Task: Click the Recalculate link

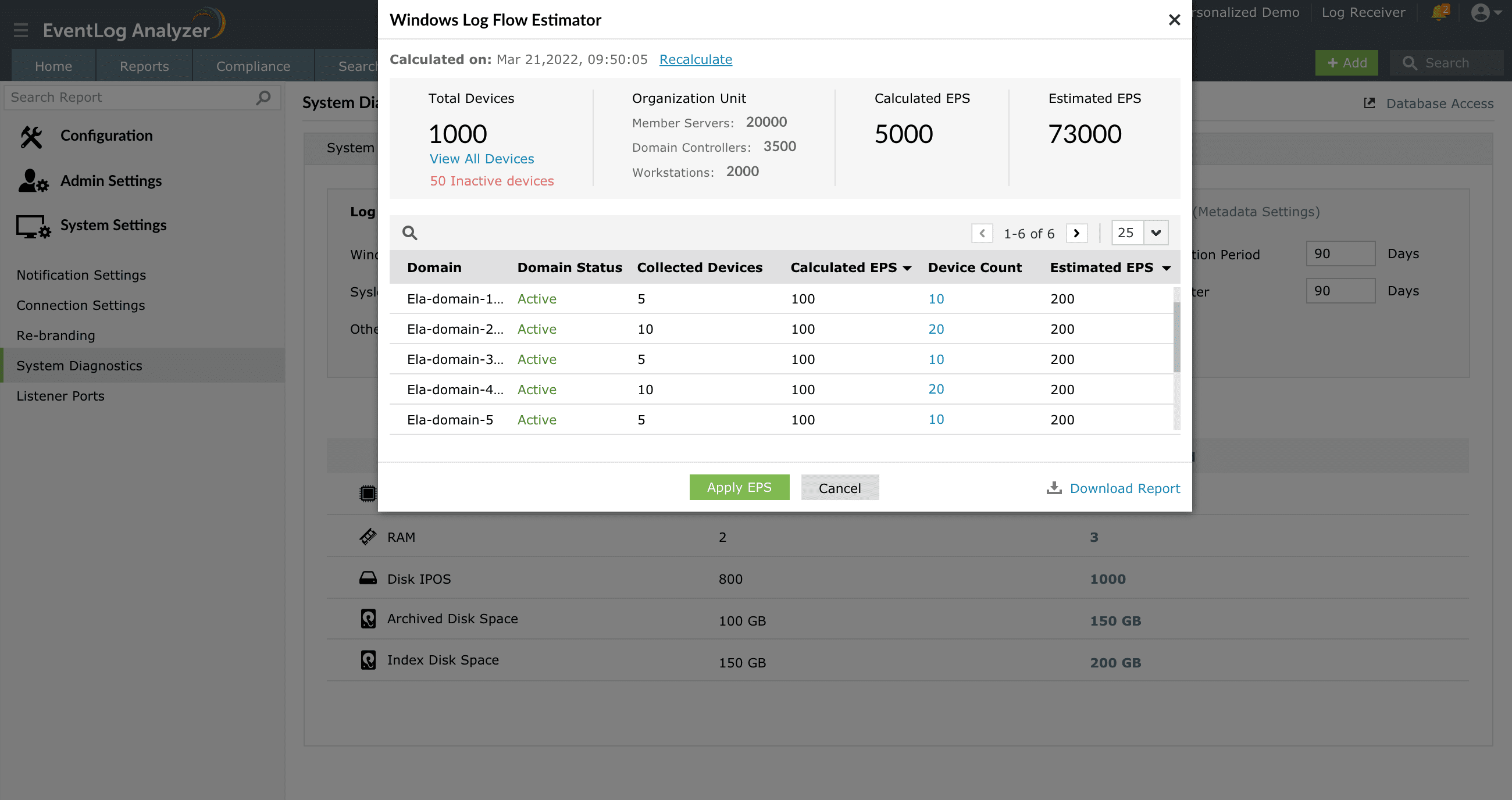Action: [x=696, y=59]
